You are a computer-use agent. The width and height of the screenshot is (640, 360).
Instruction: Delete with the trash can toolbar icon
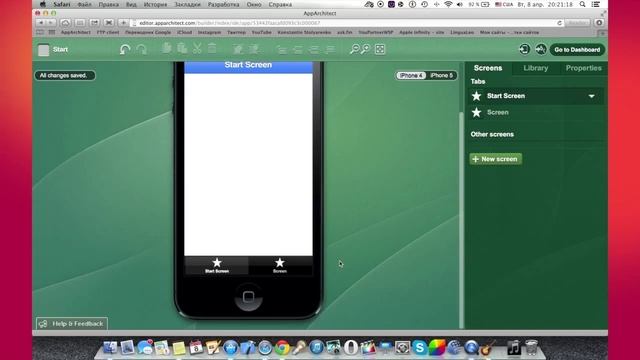click(212, 48)
